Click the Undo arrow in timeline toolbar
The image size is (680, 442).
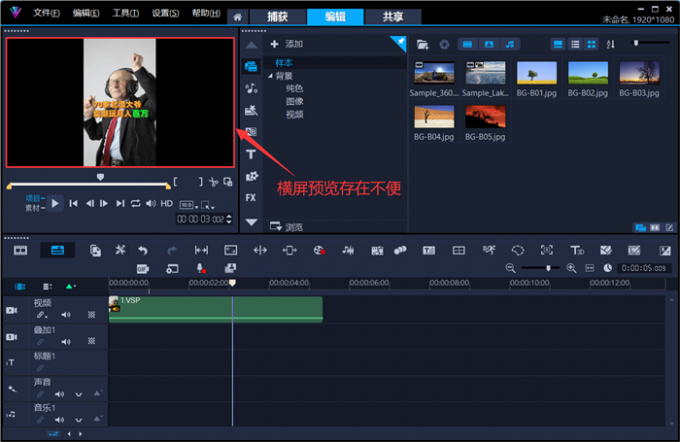[143, 250]
